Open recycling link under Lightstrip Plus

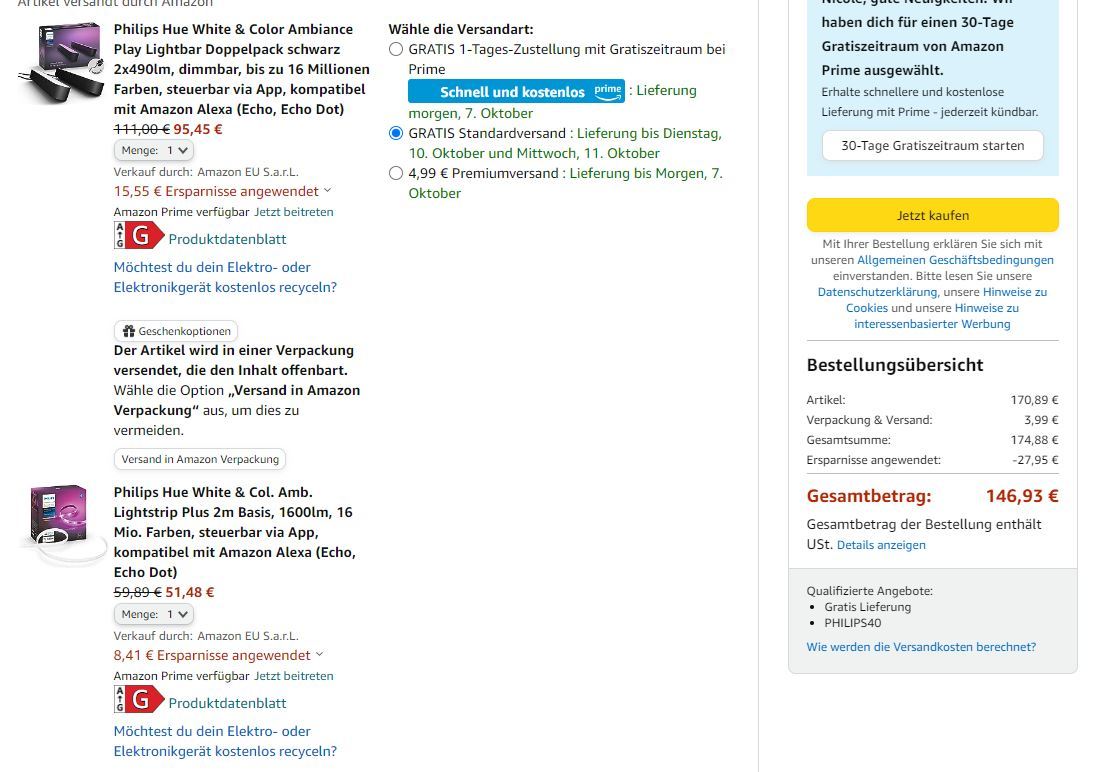[225, 741]
